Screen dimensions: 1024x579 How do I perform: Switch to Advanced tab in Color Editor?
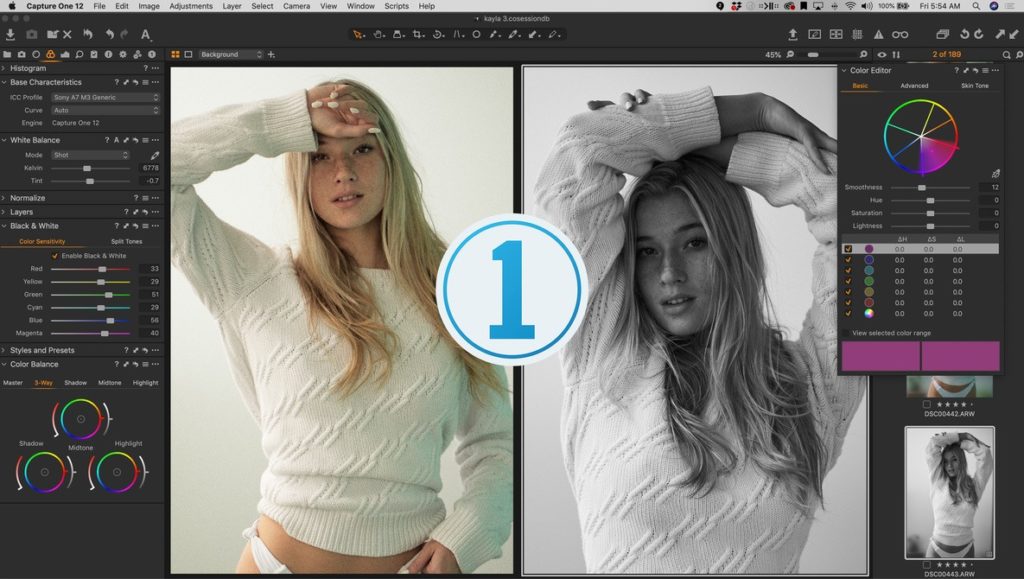click(x=914, y=86)
